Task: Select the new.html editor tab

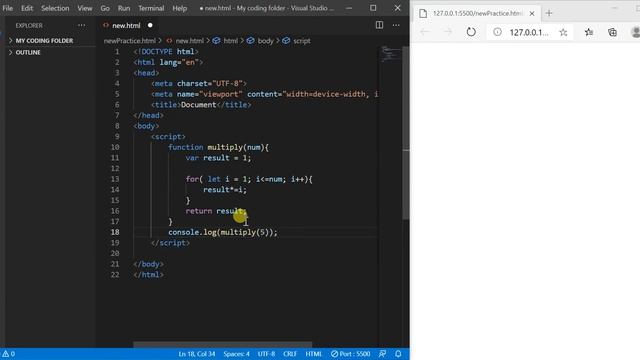Action: point(126,25)
